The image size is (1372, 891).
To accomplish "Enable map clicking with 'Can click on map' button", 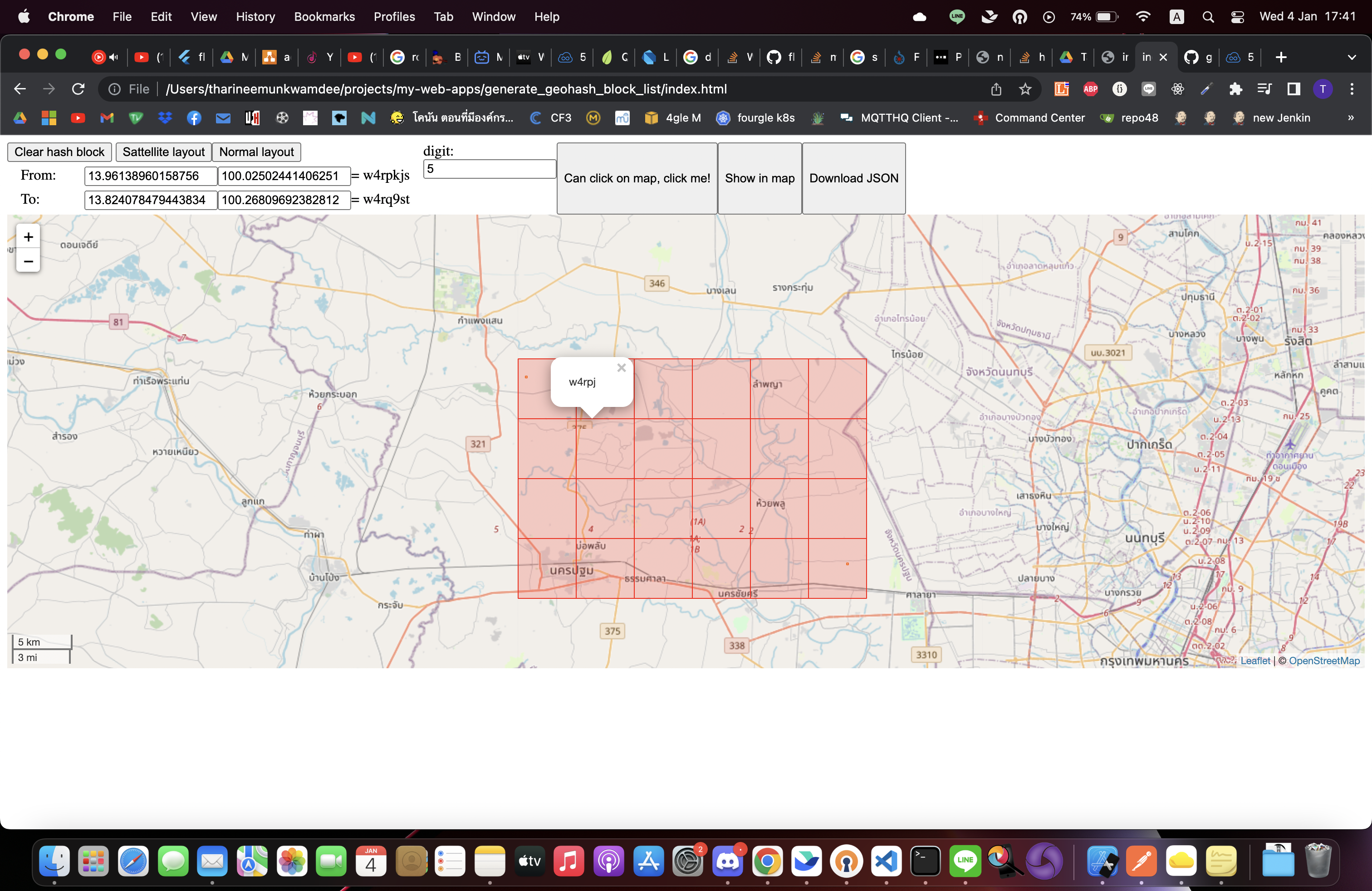I will coord(637,178).
